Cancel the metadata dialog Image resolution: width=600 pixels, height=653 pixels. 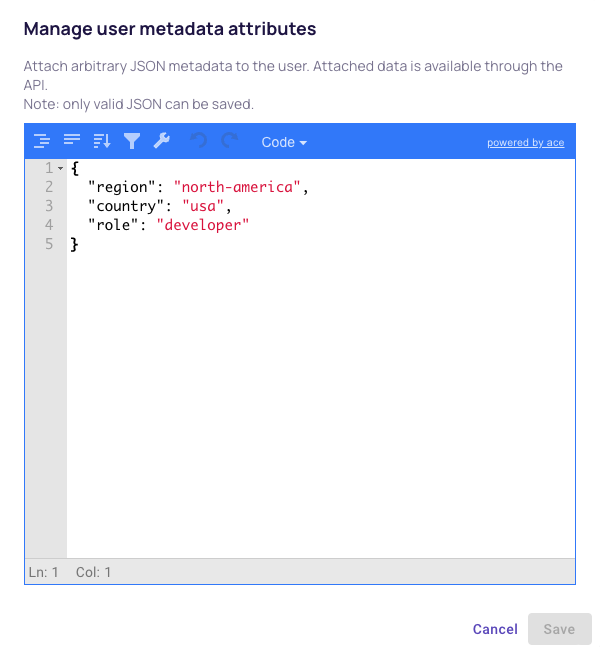[x=495, y=629]
